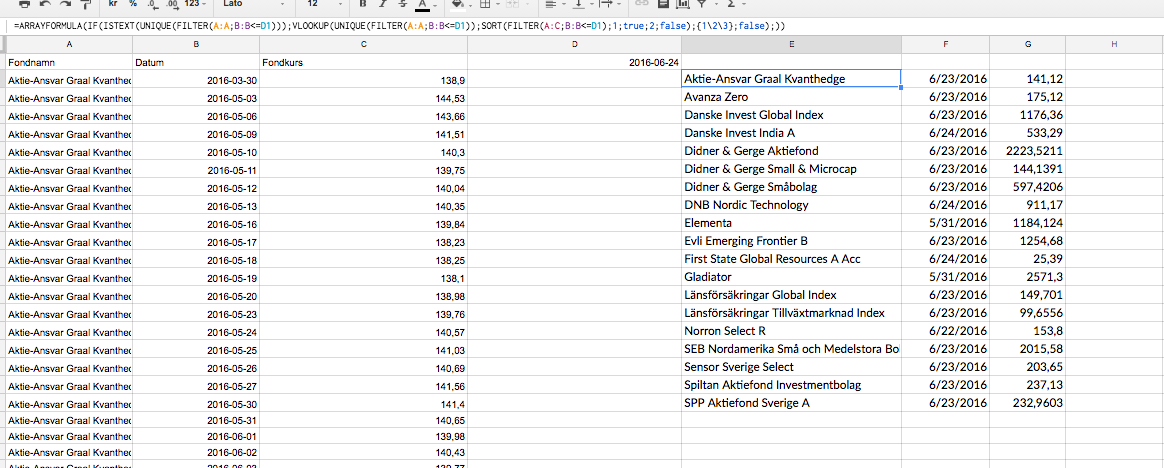Select column C header
Image resolution: width=1164 pixels, height=468 pixels.
pyautogui.click(x=364, y=45)
